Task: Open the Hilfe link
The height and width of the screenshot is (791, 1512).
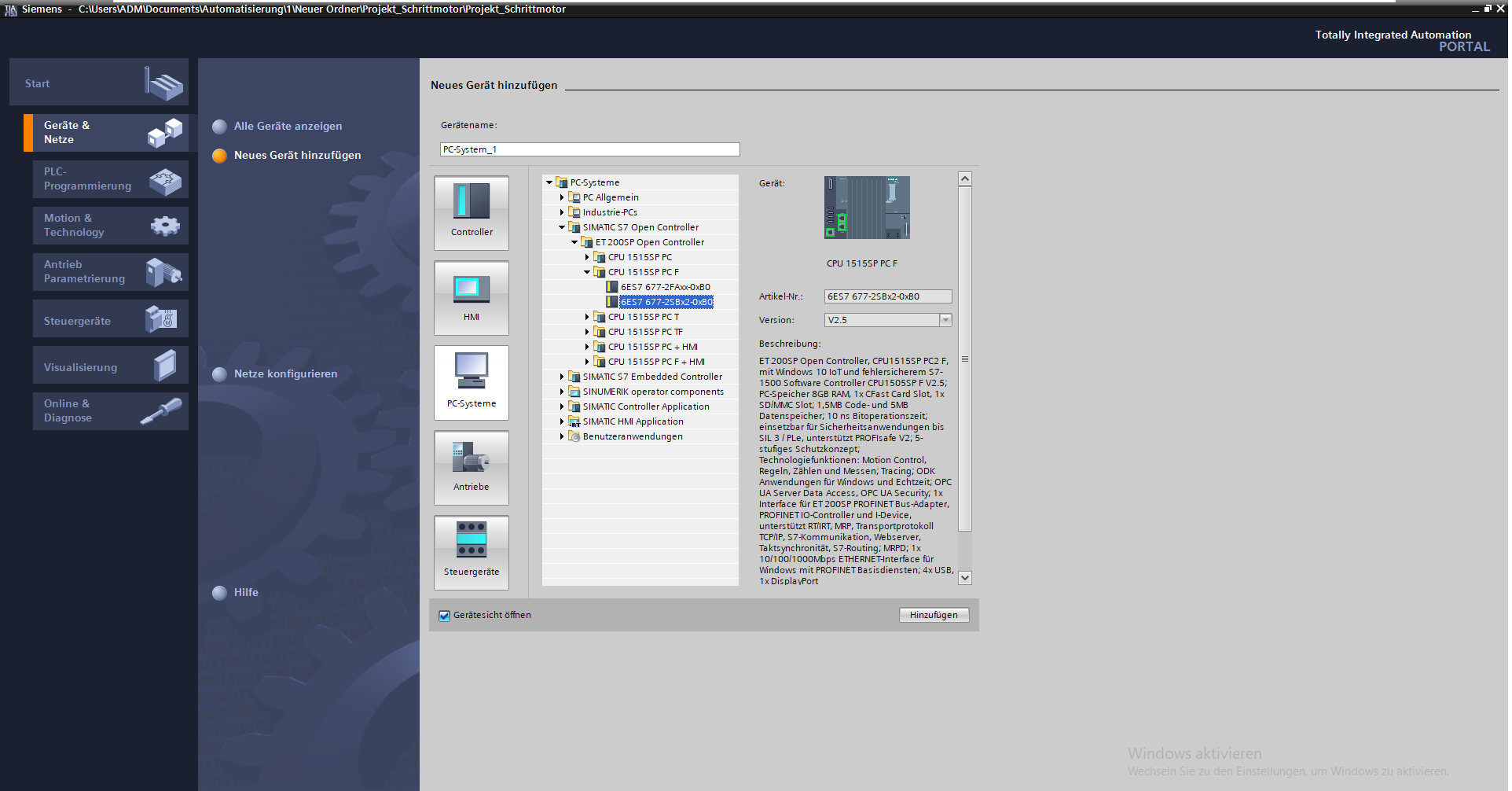Action: [245, 593]
